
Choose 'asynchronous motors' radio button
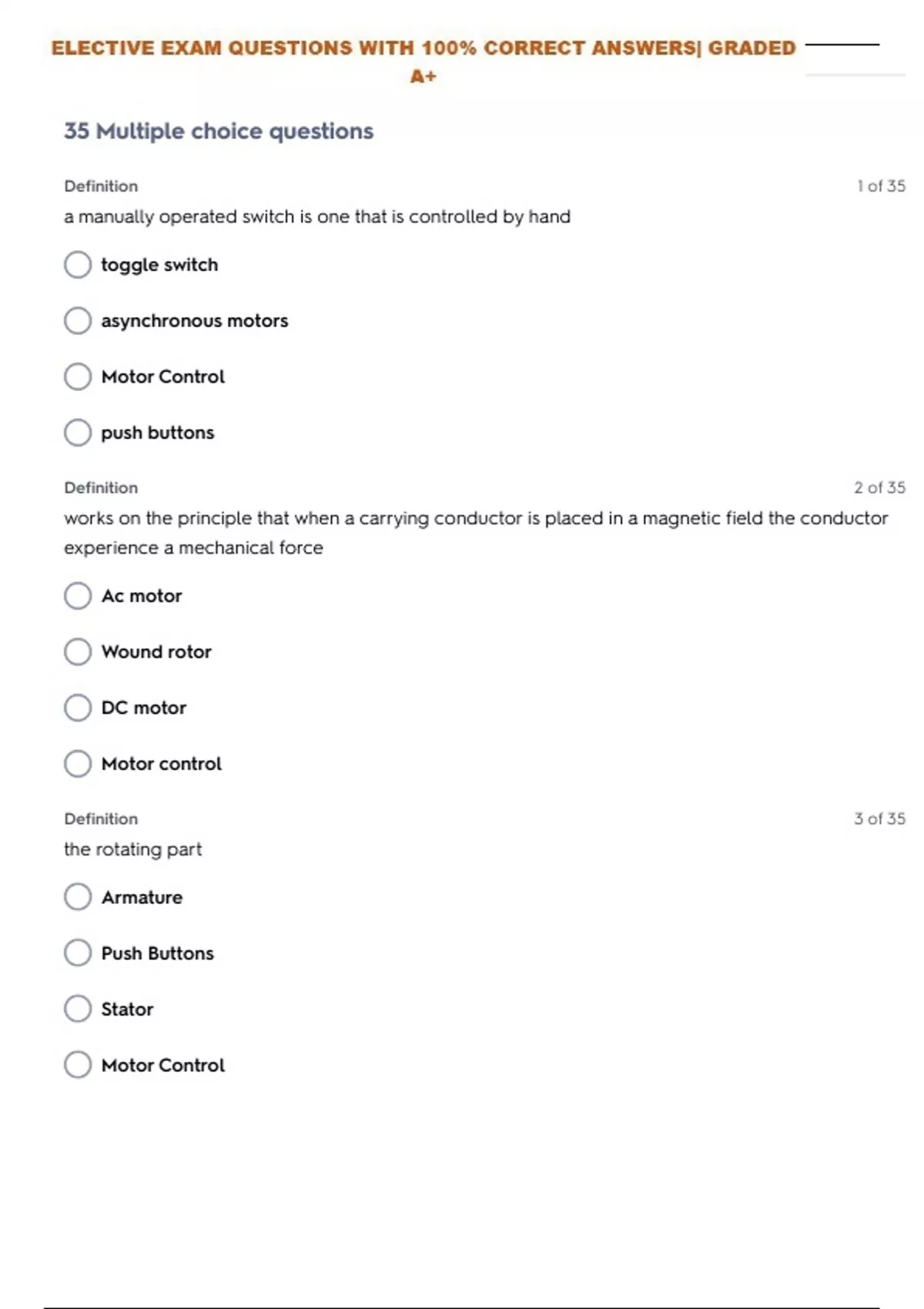[78, 320]
